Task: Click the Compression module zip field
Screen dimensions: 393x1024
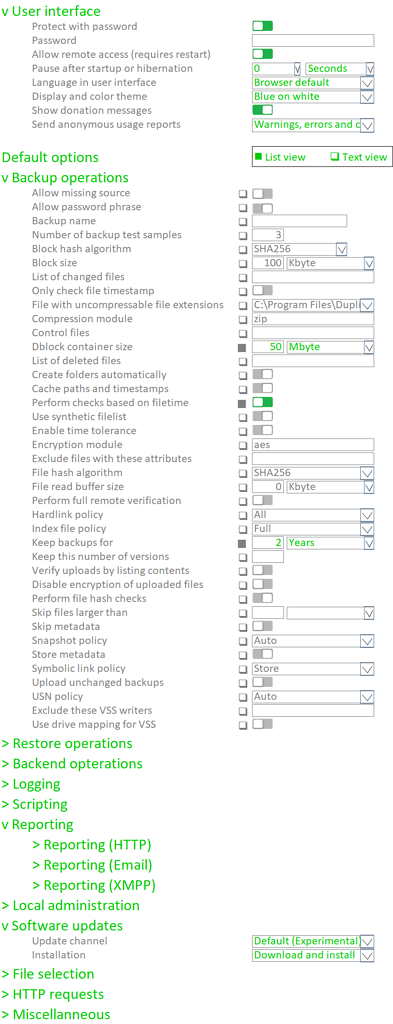Action: click(x=313, y=319)
